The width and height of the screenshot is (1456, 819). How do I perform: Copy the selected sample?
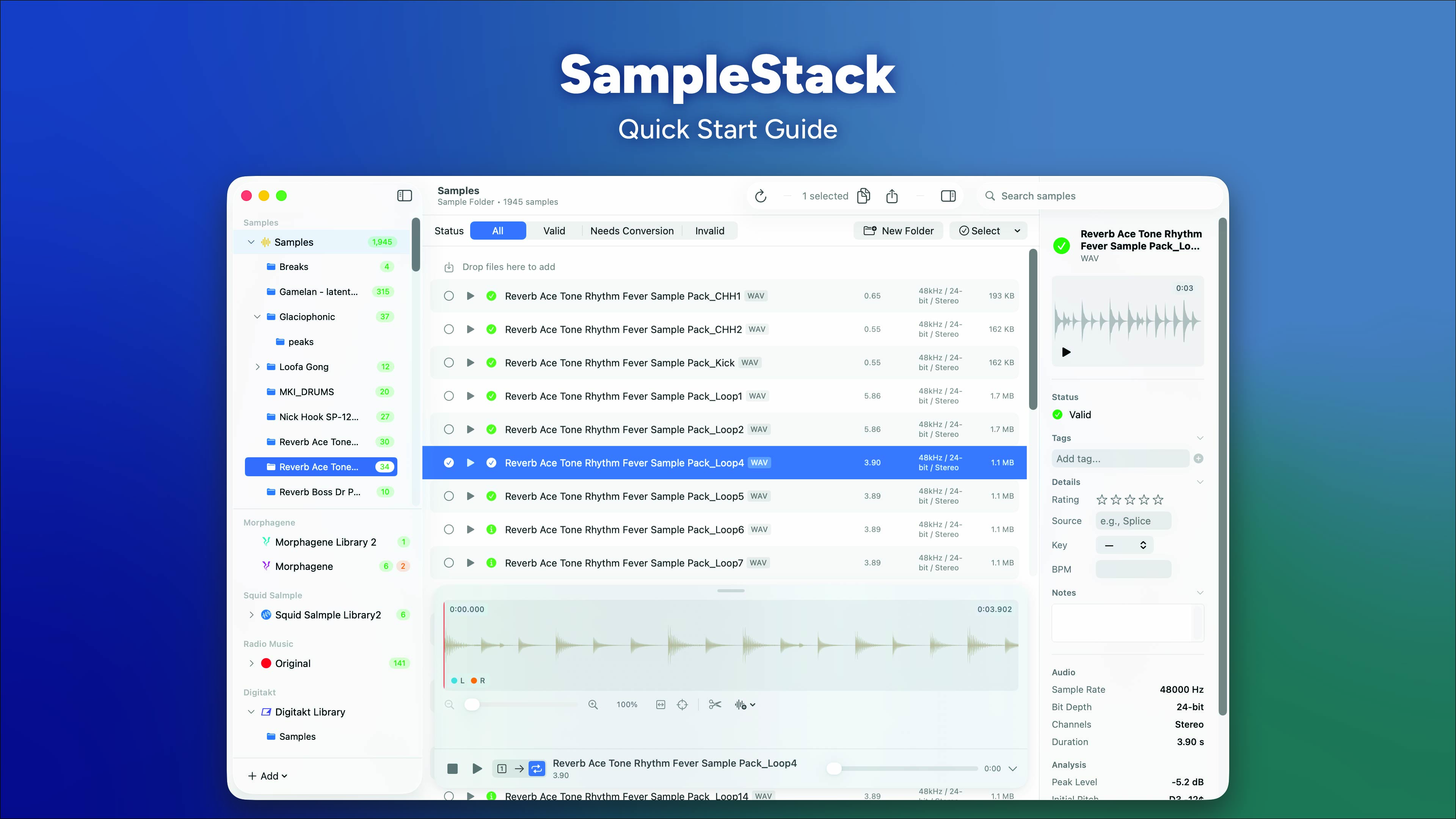(864, 196)
